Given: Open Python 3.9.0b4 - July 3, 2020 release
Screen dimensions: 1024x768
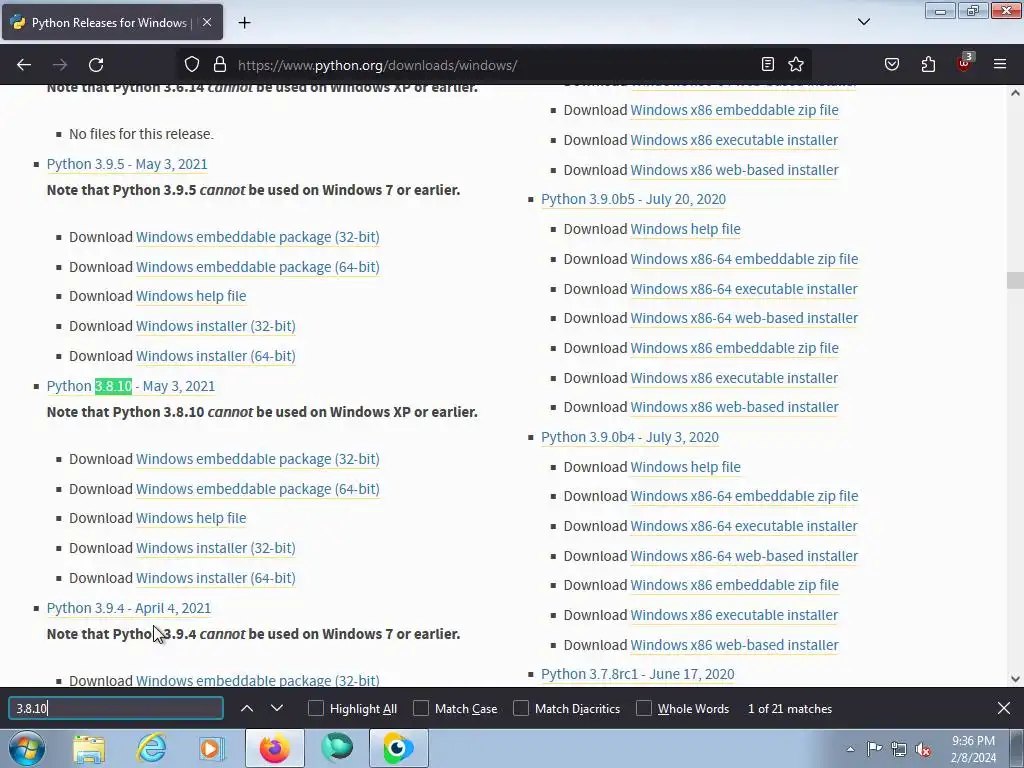Looking at the screenshot, I should pos(630,437).
